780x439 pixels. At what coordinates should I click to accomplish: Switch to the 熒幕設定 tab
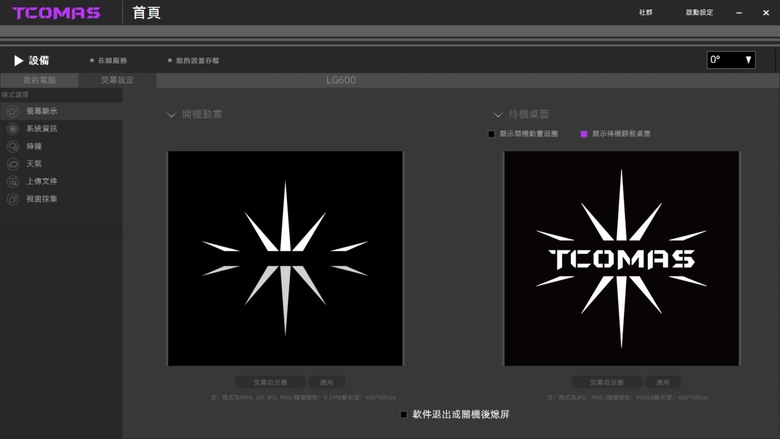117,80
